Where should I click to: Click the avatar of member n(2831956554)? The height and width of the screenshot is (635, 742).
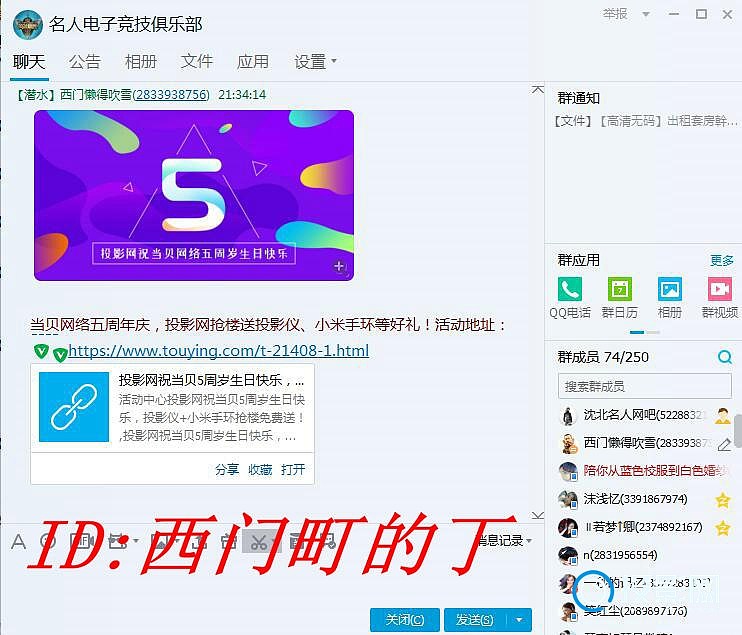[568, 556]
